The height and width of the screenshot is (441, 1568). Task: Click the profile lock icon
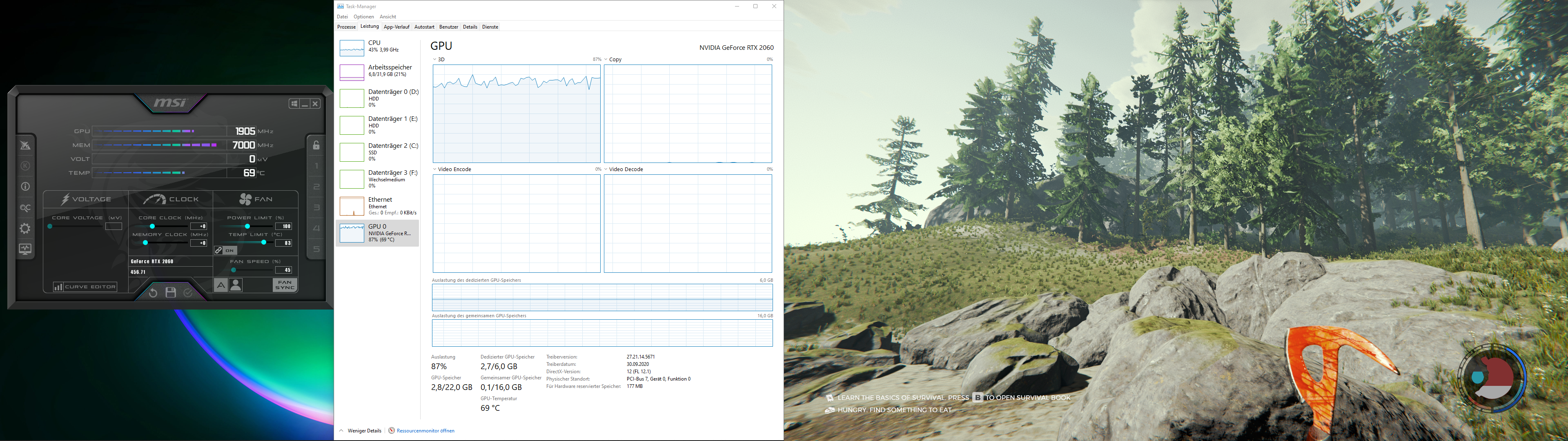[316, 145]
